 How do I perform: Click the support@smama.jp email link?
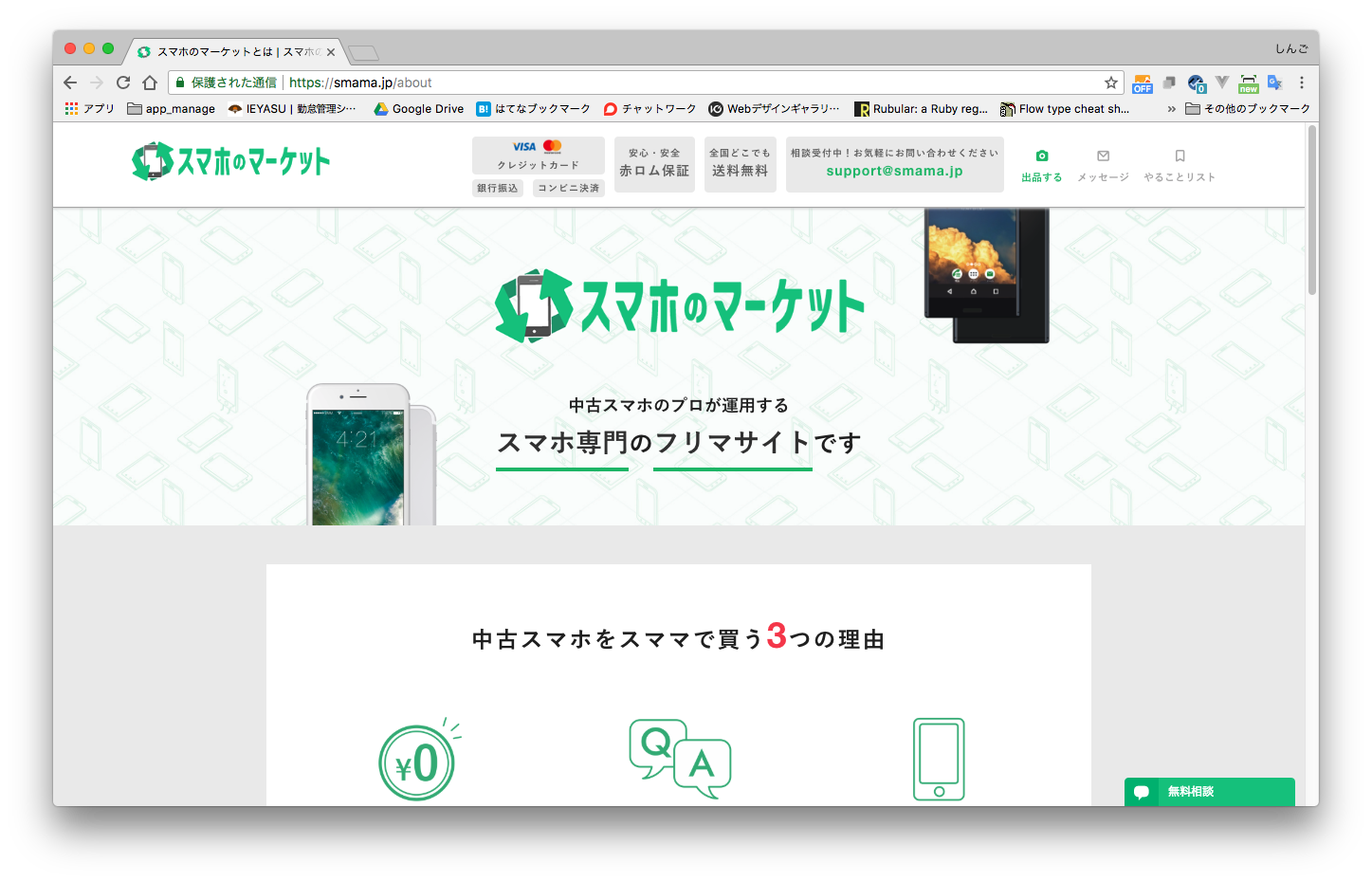tap(894, 172)
